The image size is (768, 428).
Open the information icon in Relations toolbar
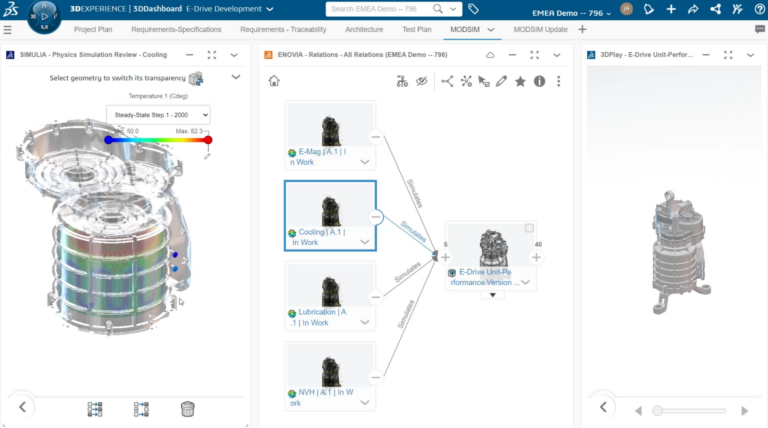[539, 81]
